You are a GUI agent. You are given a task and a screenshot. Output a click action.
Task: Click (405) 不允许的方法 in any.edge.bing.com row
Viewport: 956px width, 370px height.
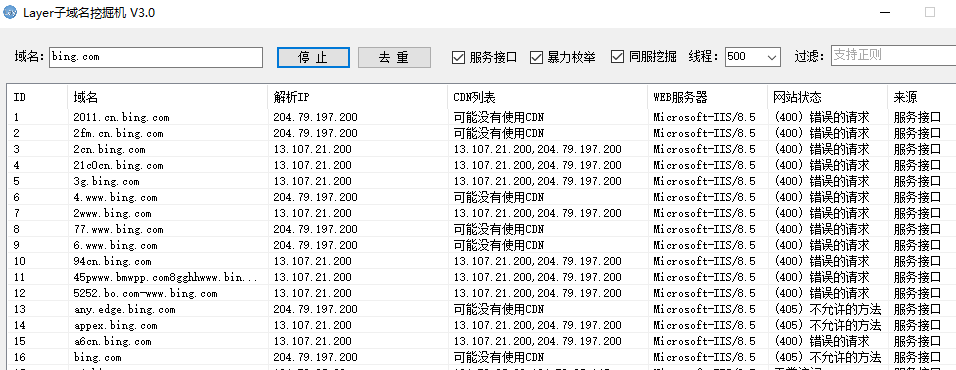[x=827, y=310]
